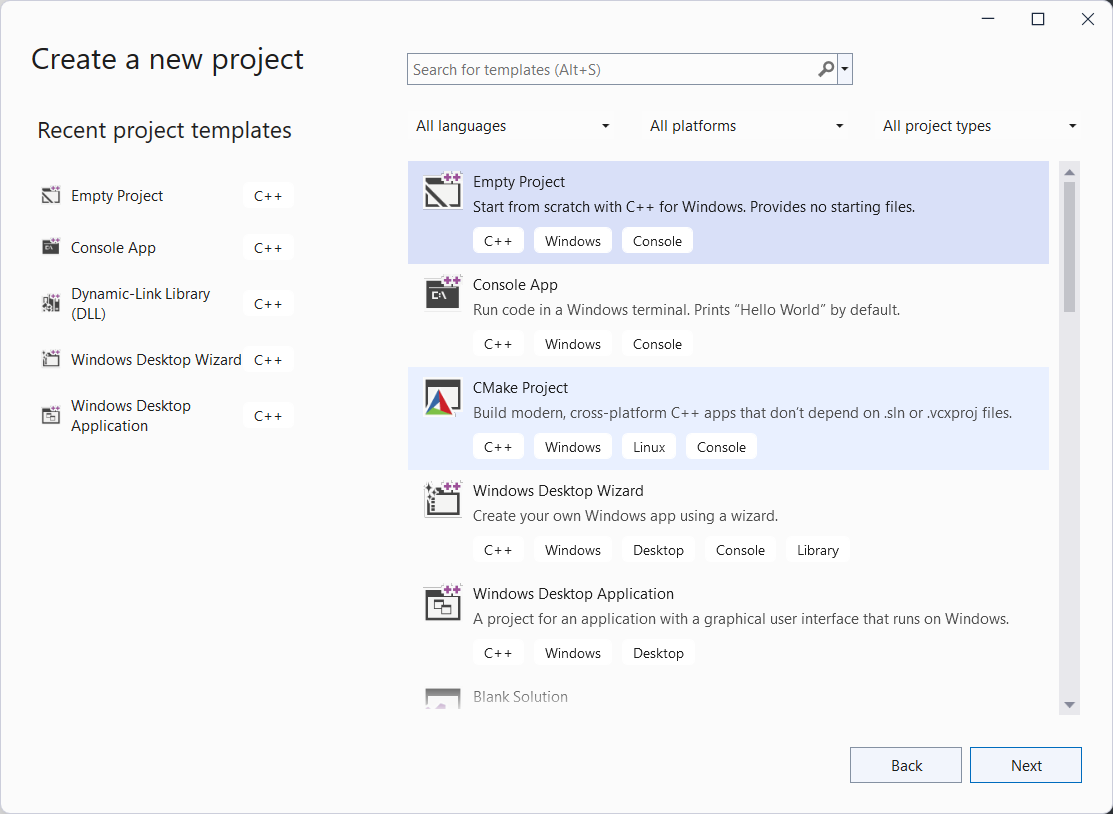
Task: Maximize the Create a new project window
Action: (1038, 19)
